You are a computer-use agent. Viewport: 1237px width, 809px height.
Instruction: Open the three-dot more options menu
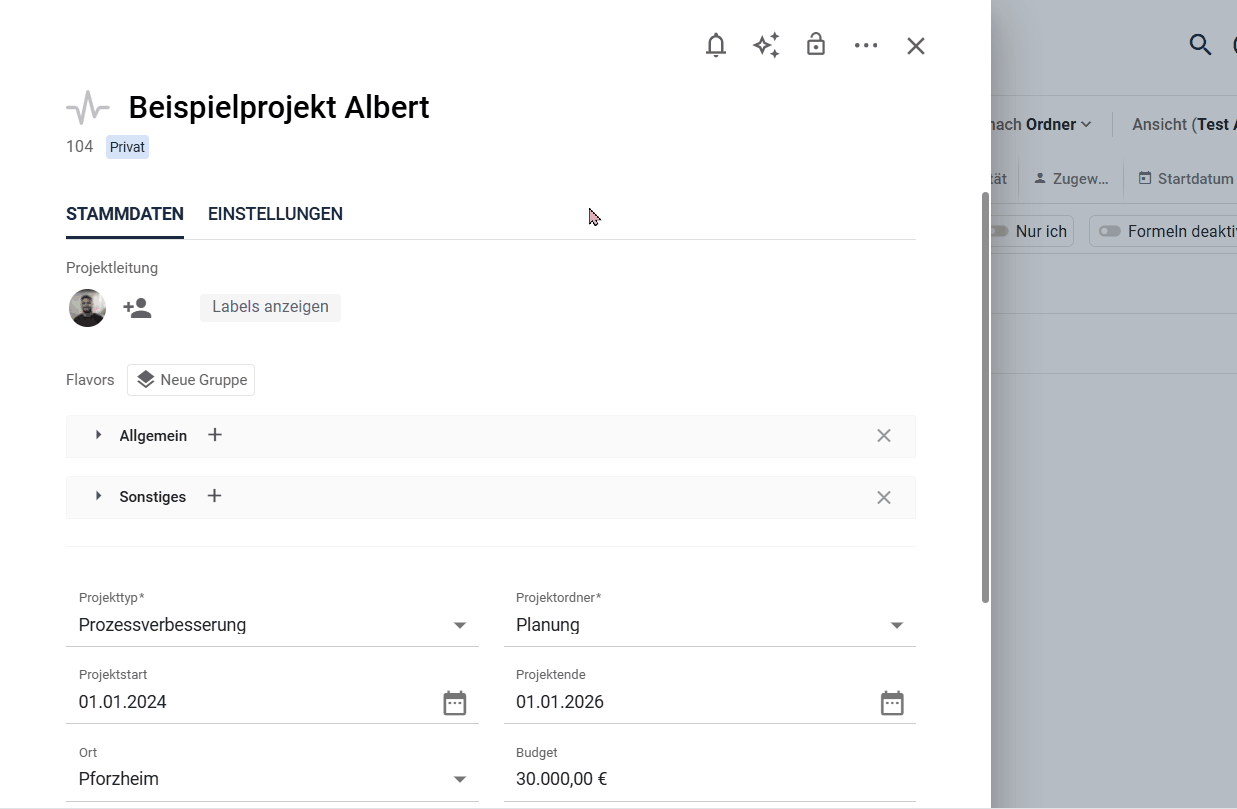point(866,46)
